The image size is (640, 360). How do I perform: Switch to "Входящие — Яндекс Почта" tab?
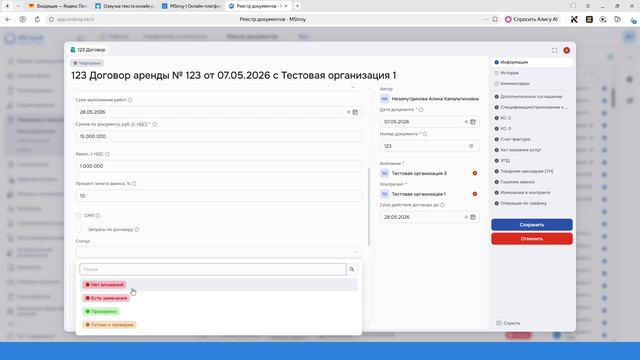pyautogui.click(x=58, y=6)
